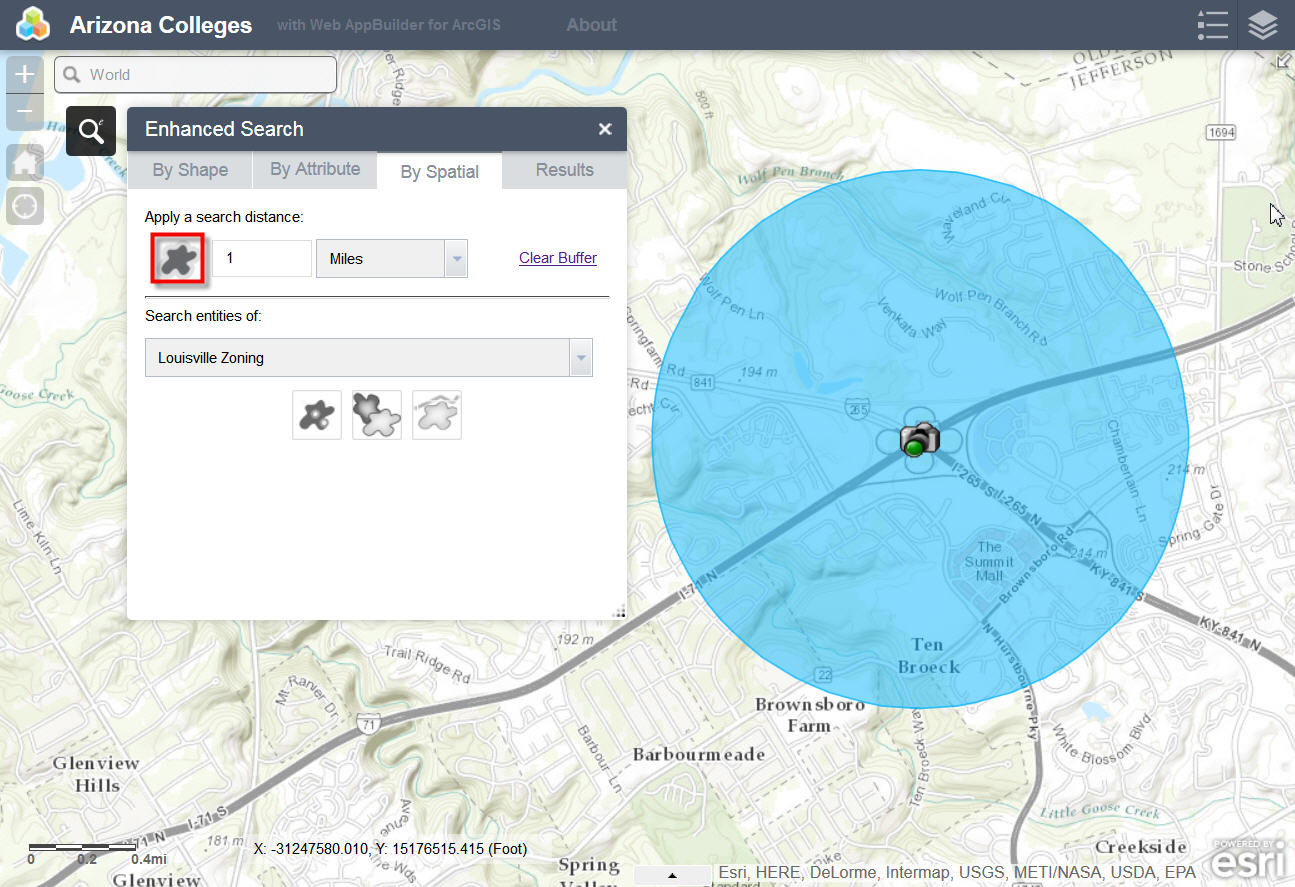Zoom out with the minus button
Viewport: 1295px width, 887px height.
coord(25,112)
